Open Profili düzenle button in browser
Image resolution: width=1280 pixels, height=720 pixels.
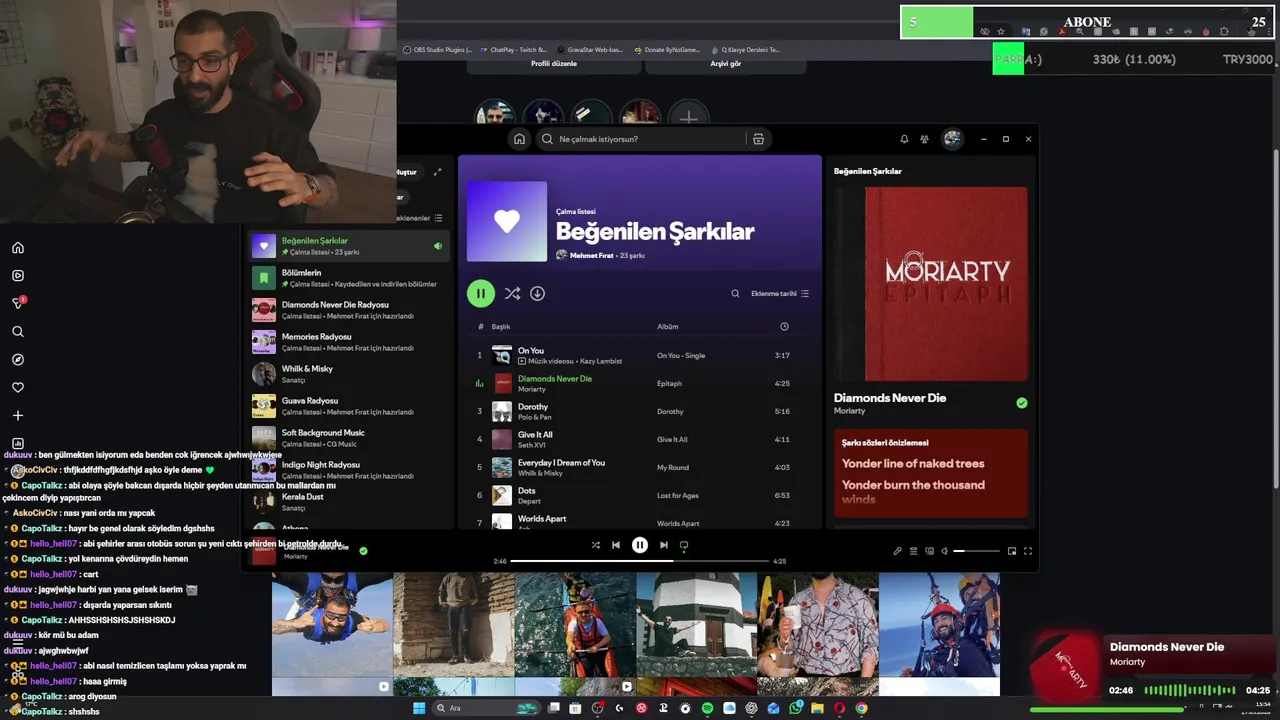click(553, 63)
